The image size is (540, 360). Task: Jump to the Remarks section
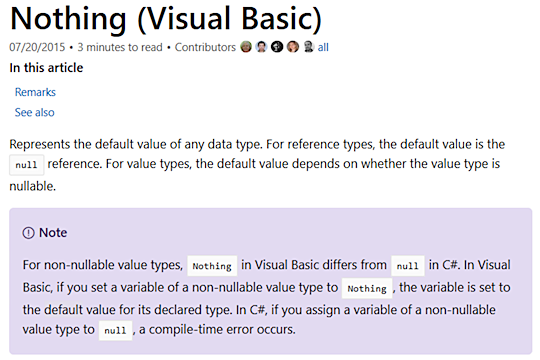[x=35, y=92]
